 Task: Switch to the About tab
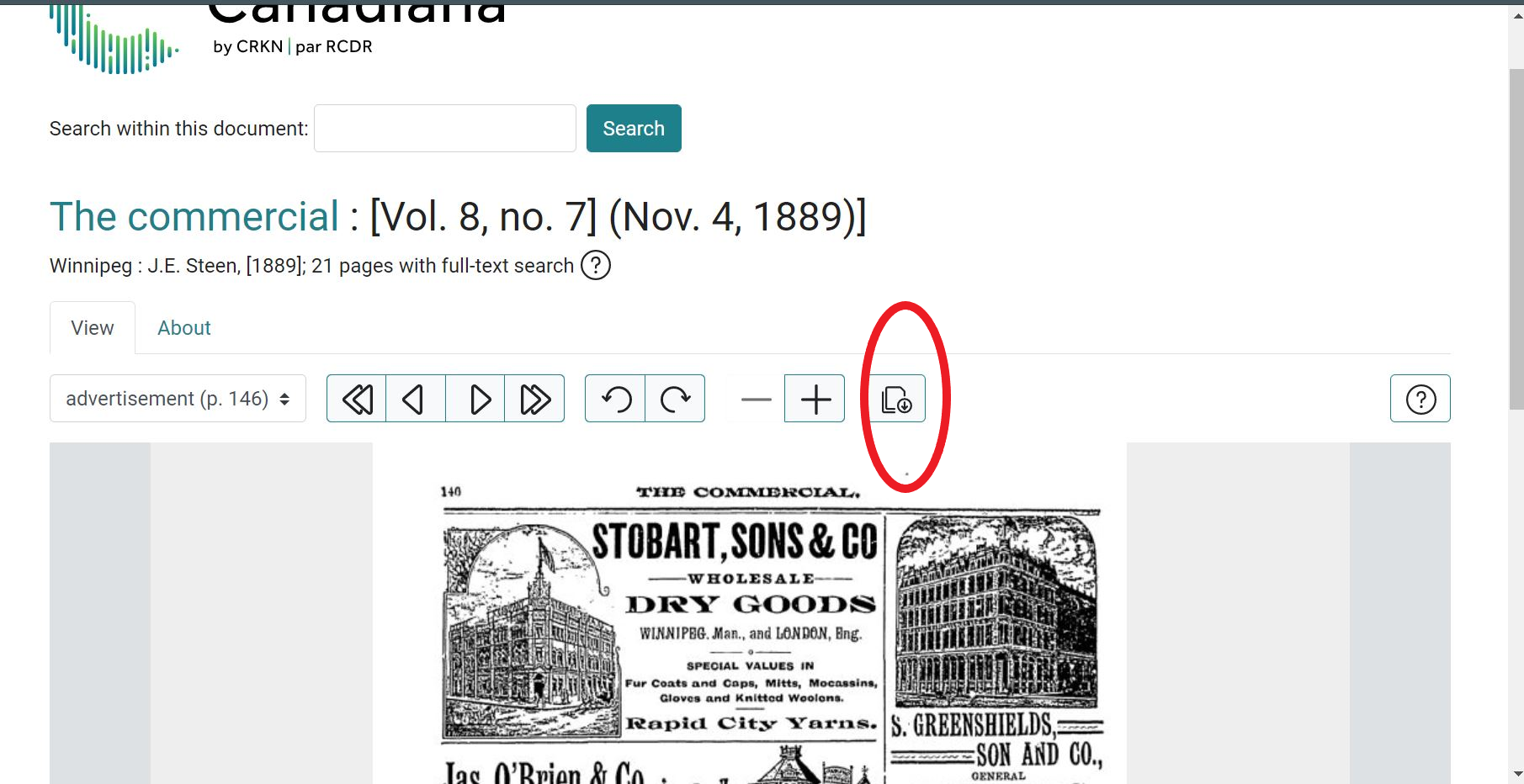tap(184, 328)
